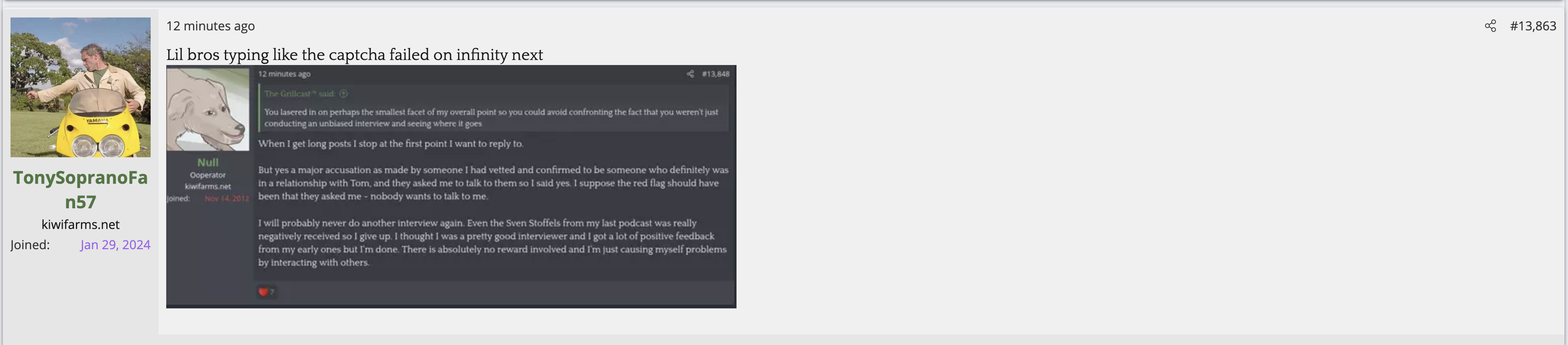Click the green Null username in the screenshot
Viewport: 1568px width, 345px height.
[x=207, y=162]
